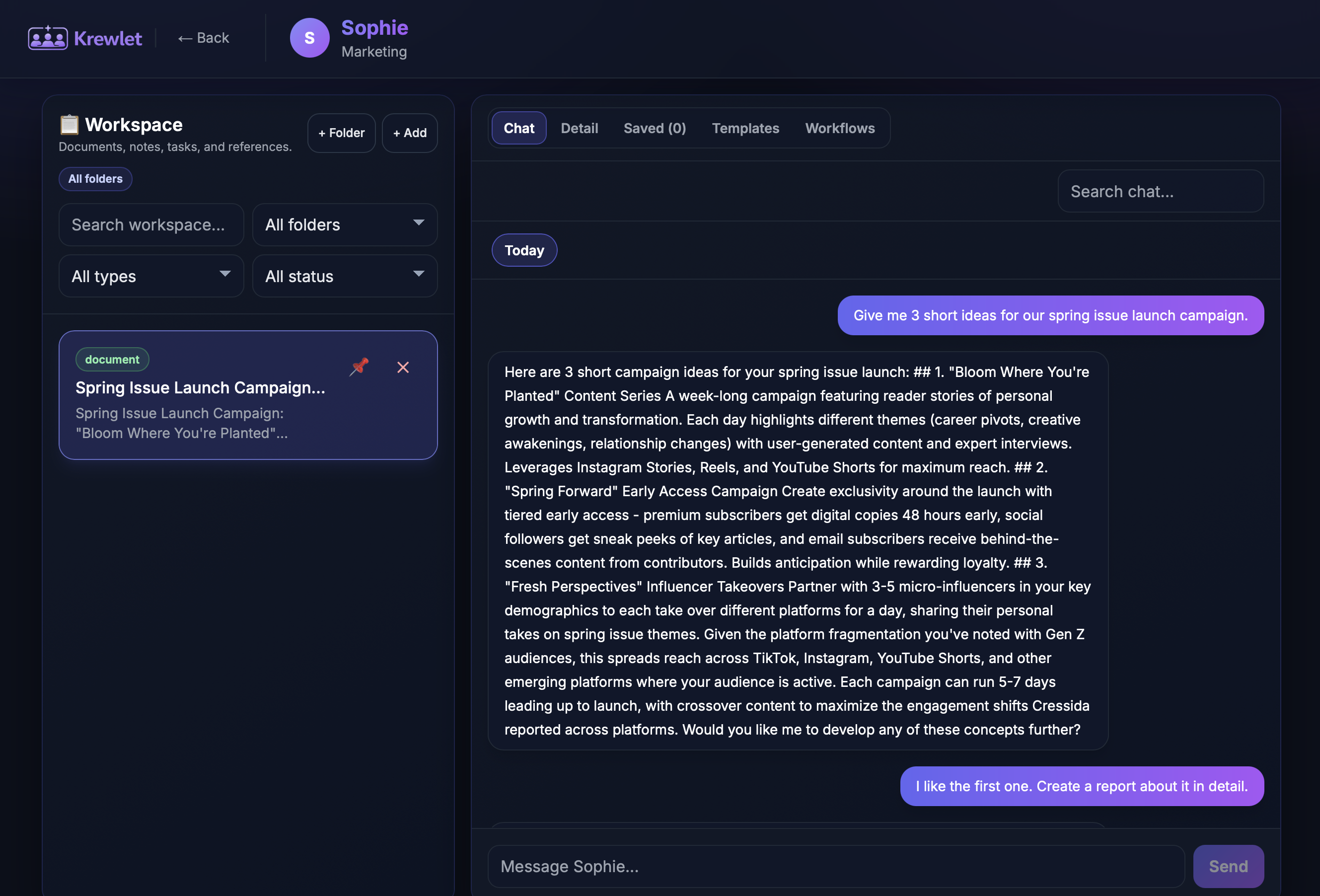
Task: Unpin the Spring Issue Launch Campaign document
Action: point(359,367)
